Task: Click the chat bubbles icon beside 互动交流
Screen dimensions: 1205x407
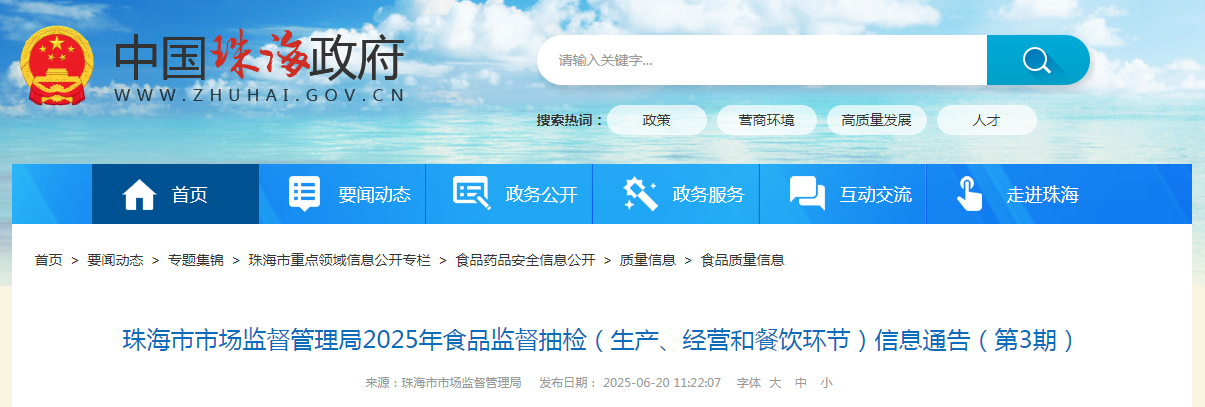Action: (x=806, y=194)
